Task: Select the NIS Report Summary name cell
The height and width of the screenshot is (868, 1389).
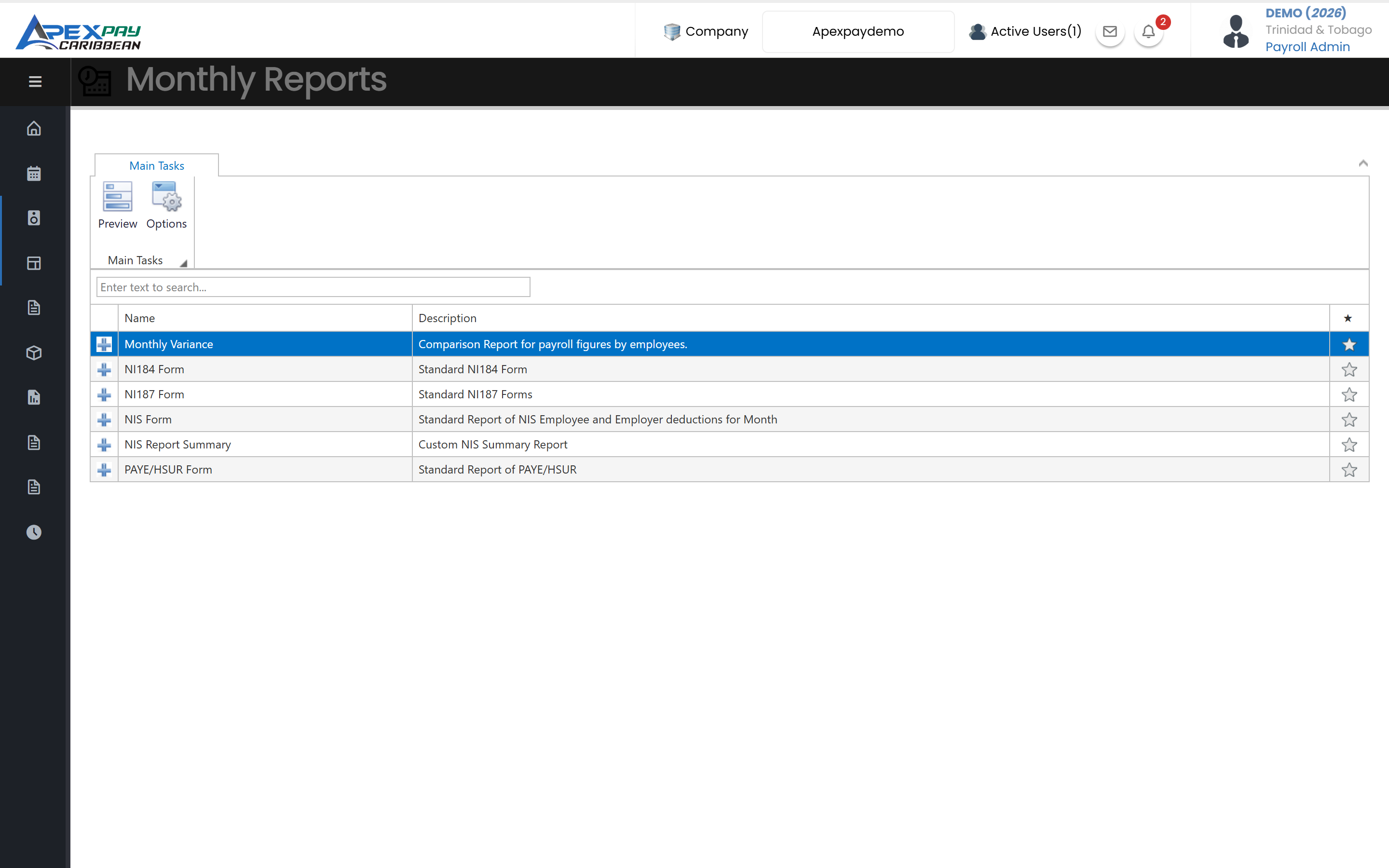Action: click(x=265, y=445)
